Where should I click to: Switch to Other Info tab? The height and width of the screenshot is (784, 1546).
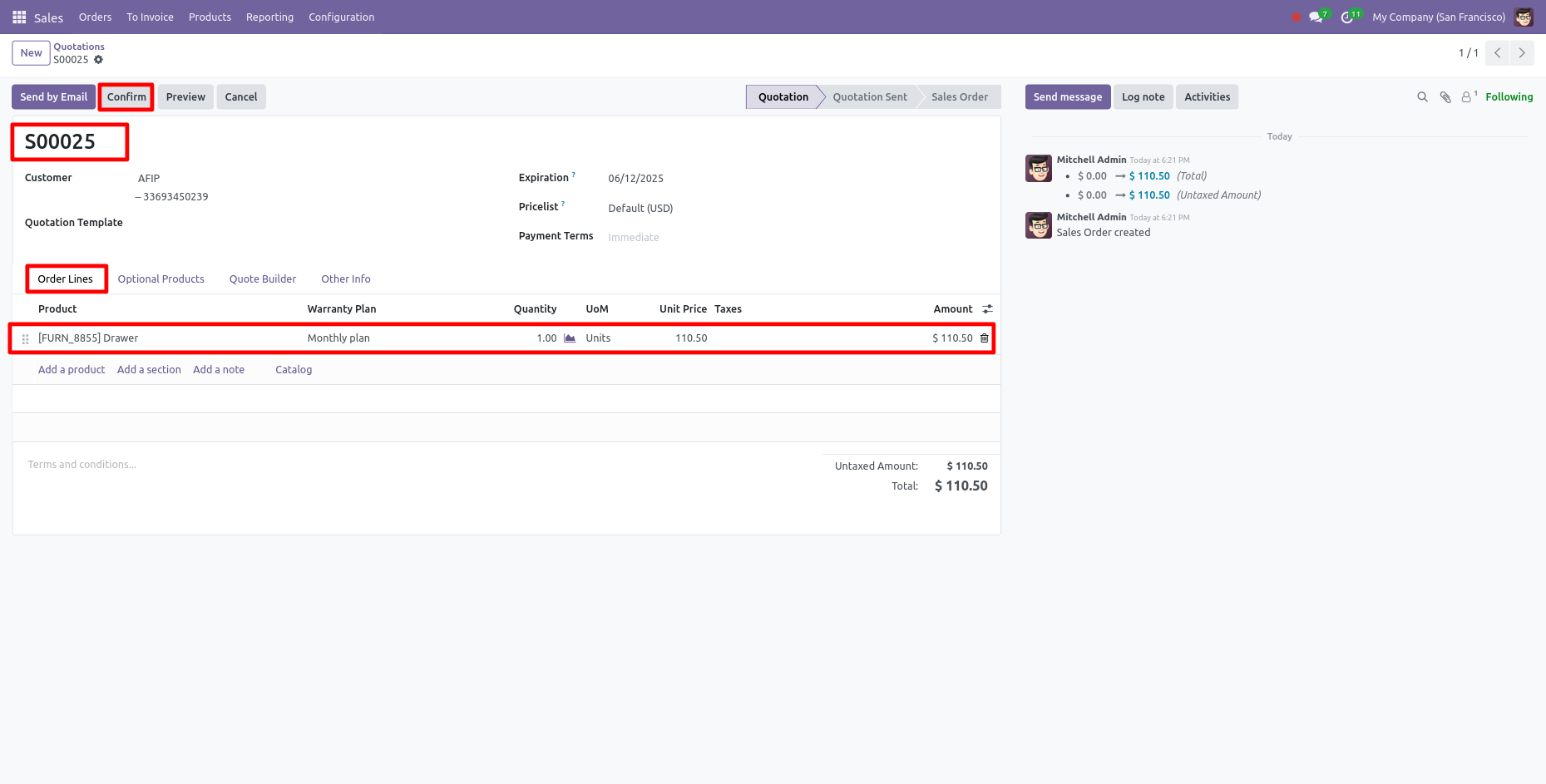[346, 279]
